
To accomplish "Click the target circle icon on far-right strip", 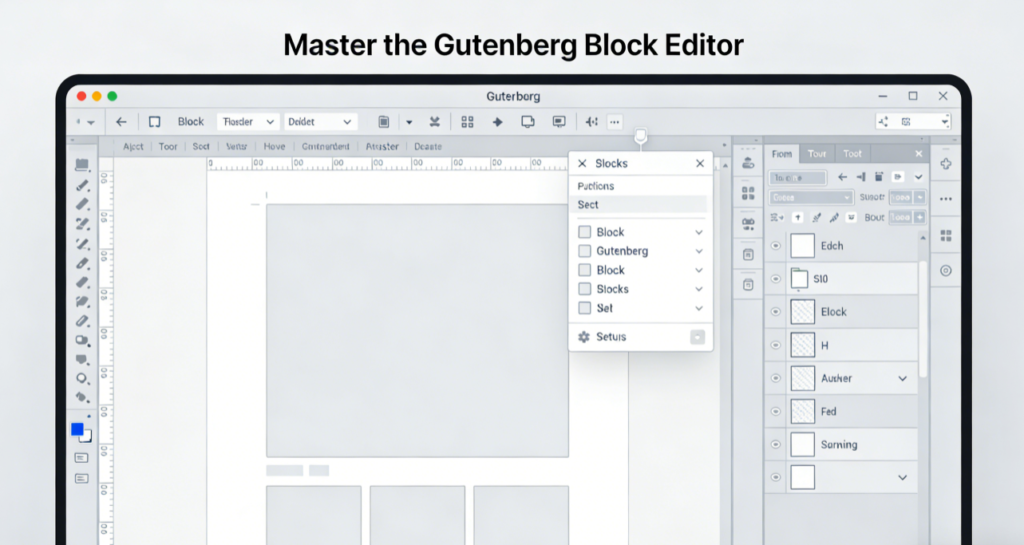I will [945, 271].
